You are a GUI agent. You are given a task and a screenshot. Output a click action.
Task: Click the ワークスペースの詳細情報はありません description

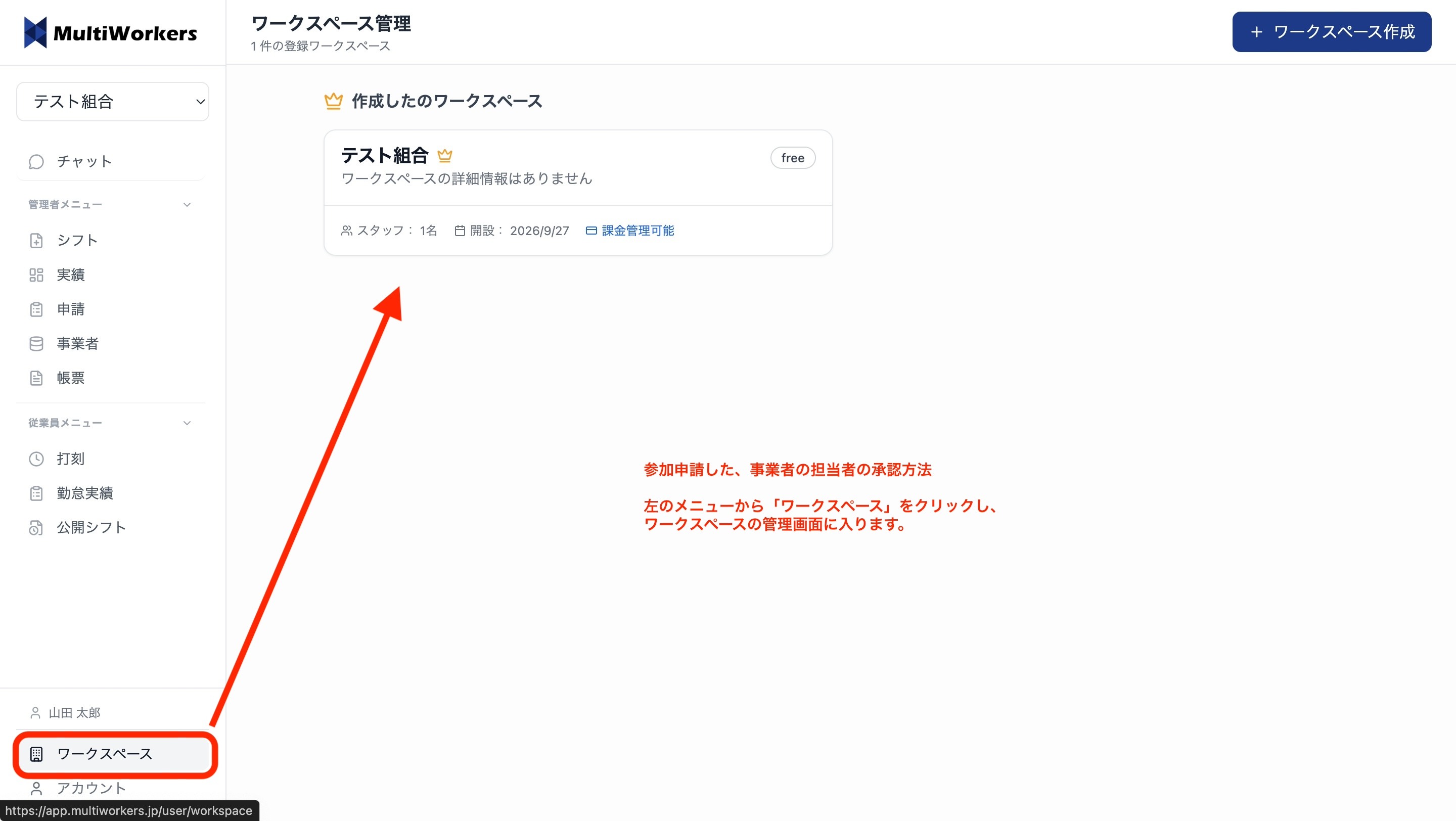pos(466,178)
